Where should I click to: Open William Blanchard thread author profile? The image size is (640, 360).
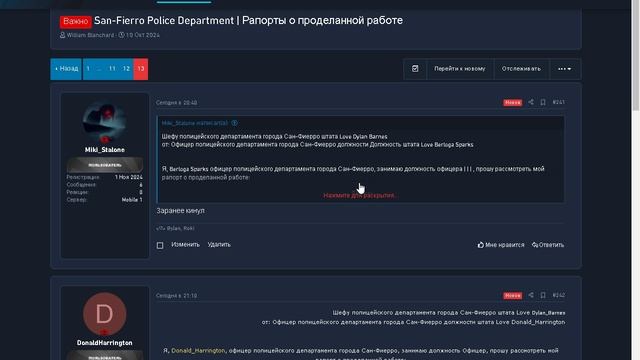click(x=90, y=35)
